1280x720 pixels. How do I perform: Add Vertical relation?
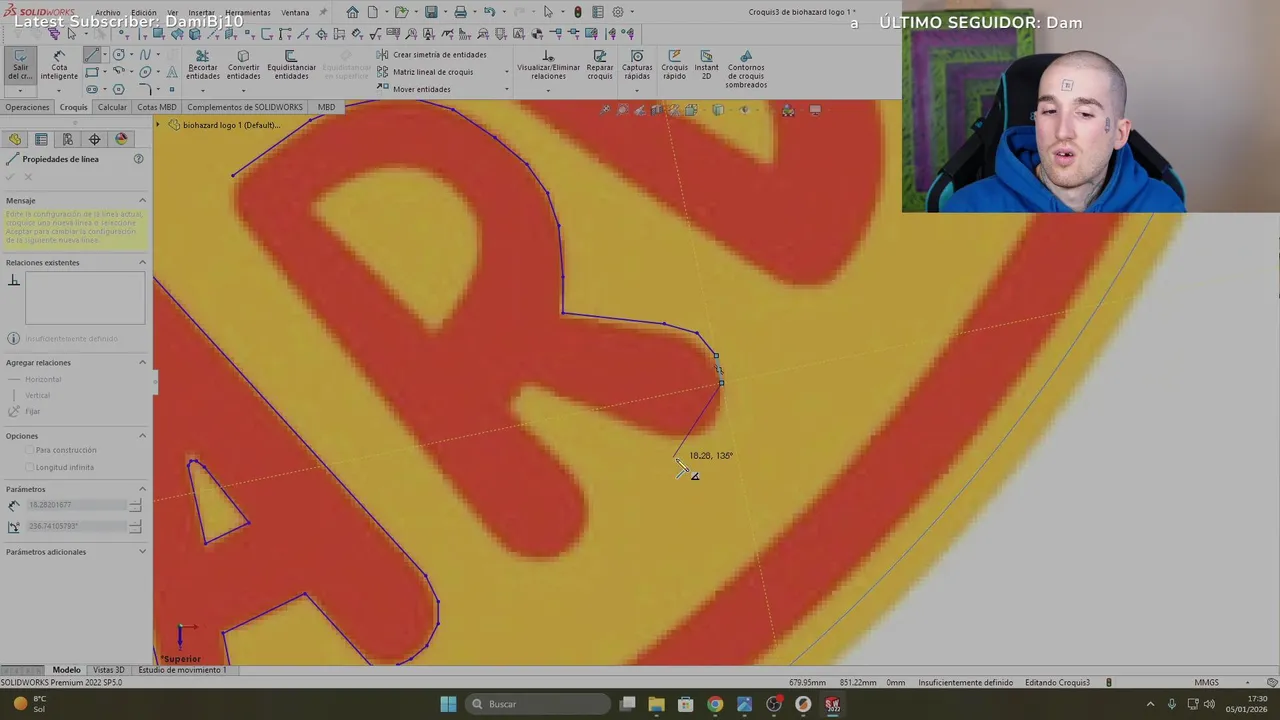37,395
